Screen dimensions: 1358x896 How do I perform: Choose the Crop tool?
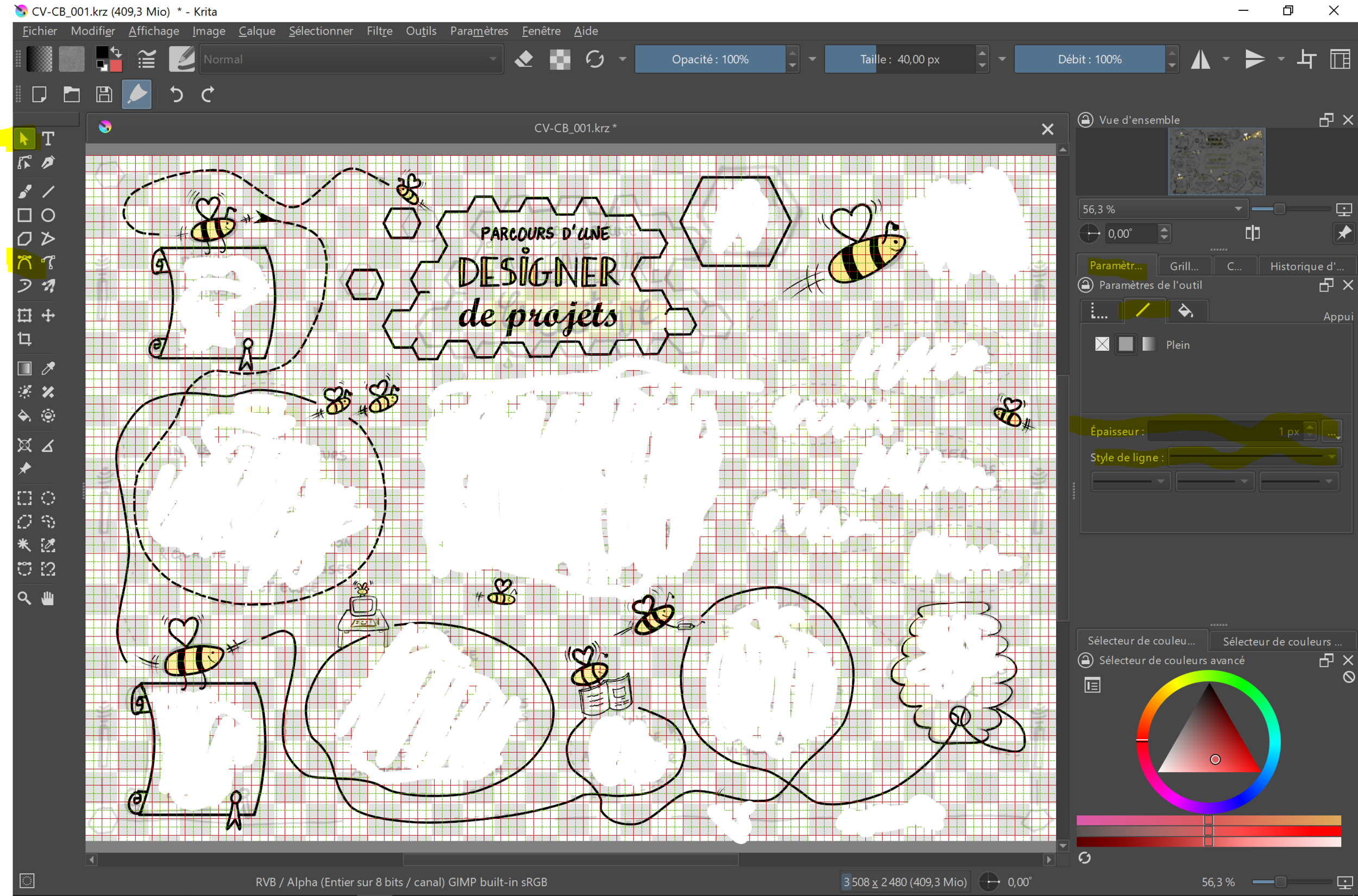coord(24,339)
